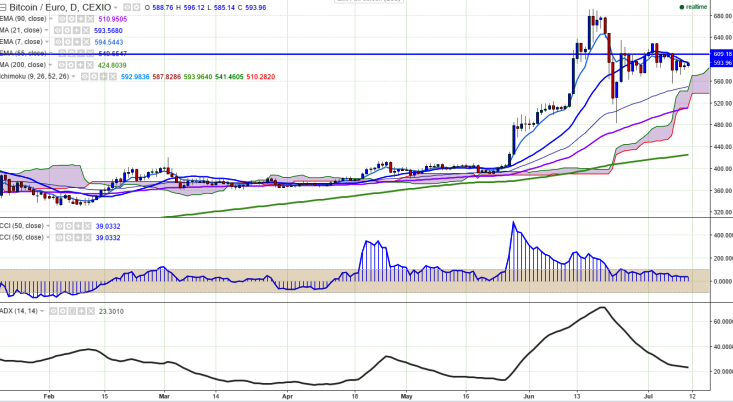Expand EMA (90, close) legend dropdown arrow

50,19
